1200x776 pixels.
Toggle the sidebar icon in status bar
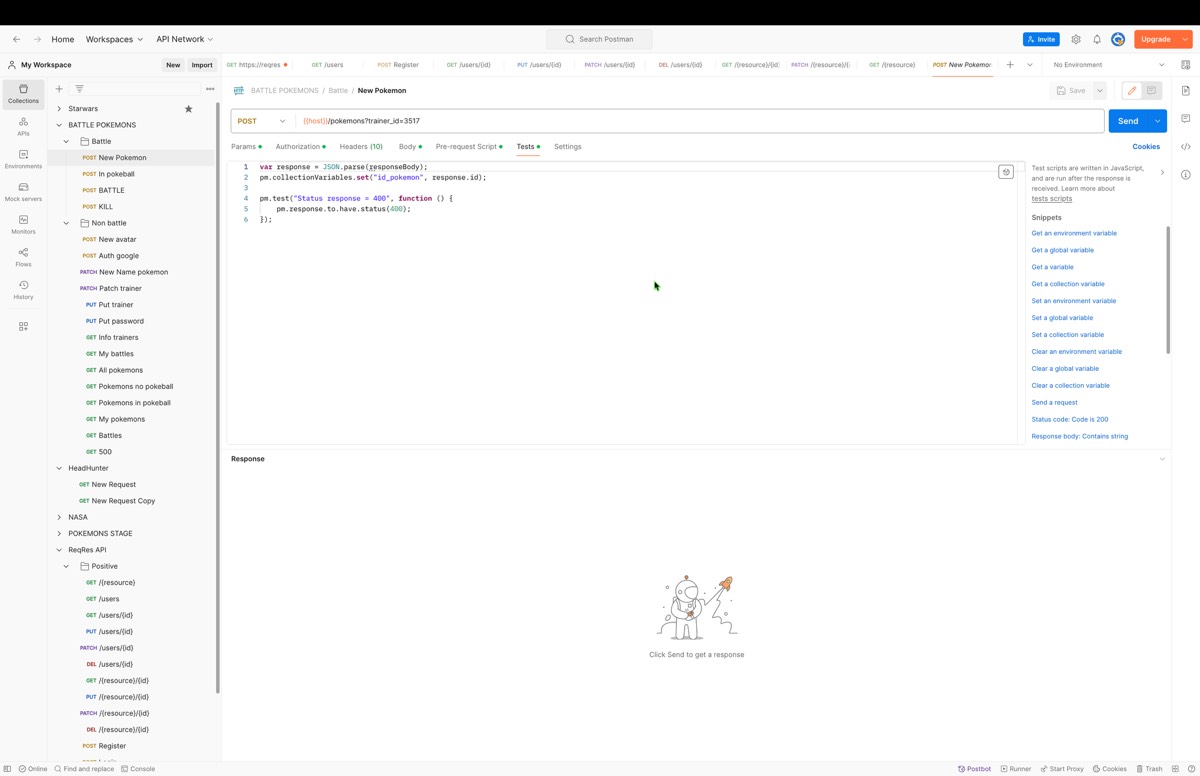point(7,769)
